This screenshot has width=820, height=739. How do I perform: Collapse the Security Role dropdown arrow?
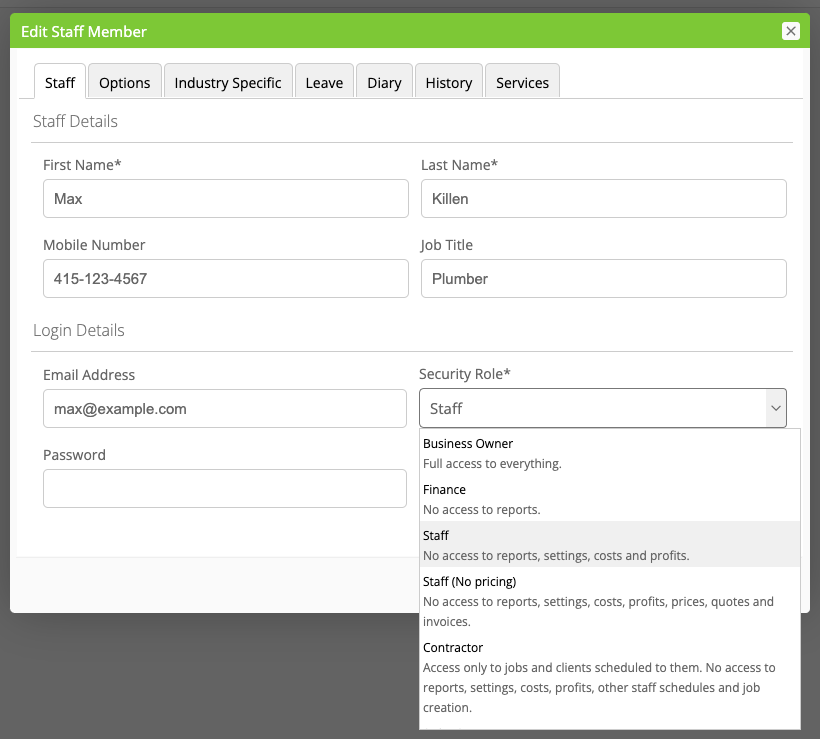[774, 409]
